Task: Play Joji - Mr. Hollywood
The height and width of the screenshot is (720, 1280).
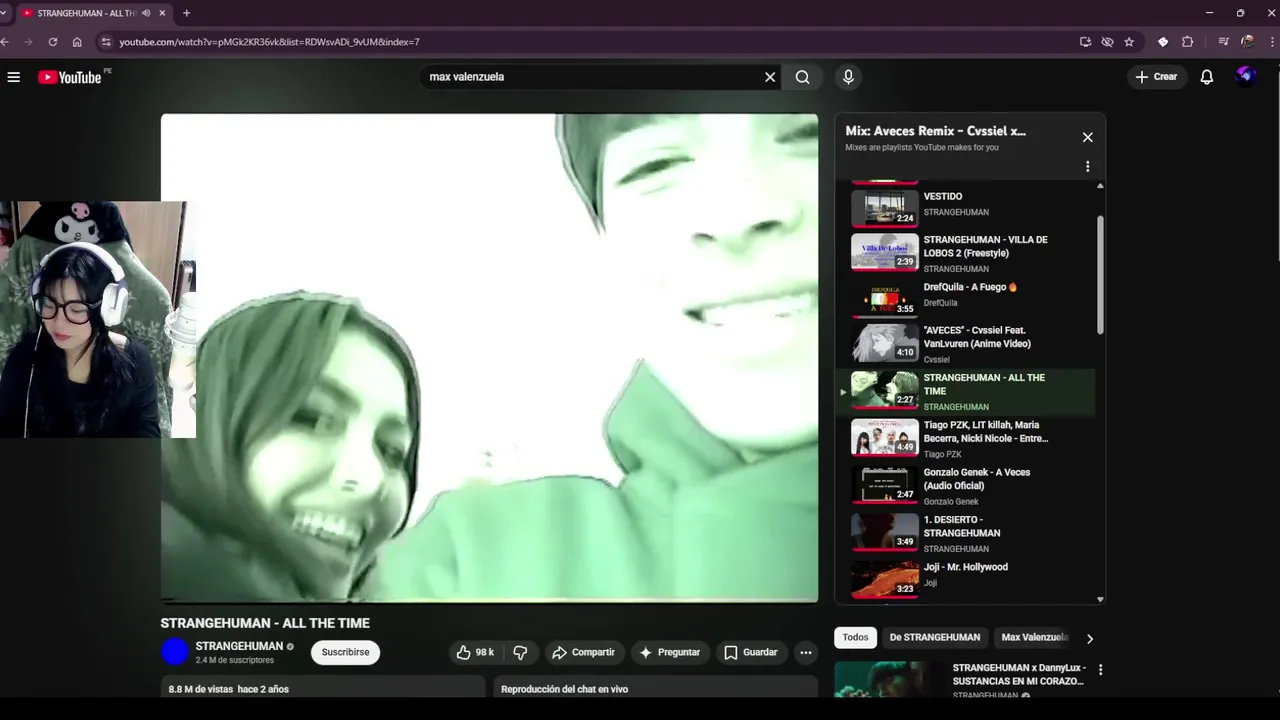Action: point(965,579)
